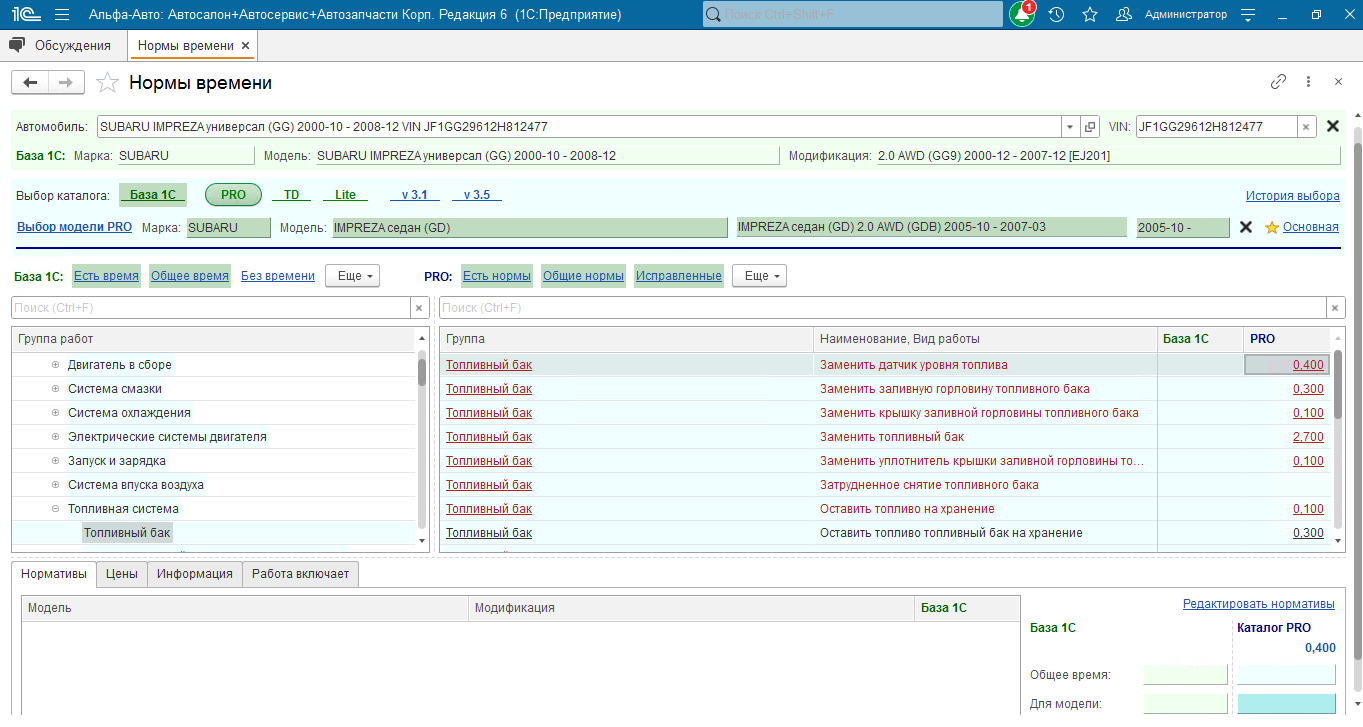This screenshot has height=727, width=1363.
Task: Click the Для модели PRO value field
Action: click(1286, 703)
